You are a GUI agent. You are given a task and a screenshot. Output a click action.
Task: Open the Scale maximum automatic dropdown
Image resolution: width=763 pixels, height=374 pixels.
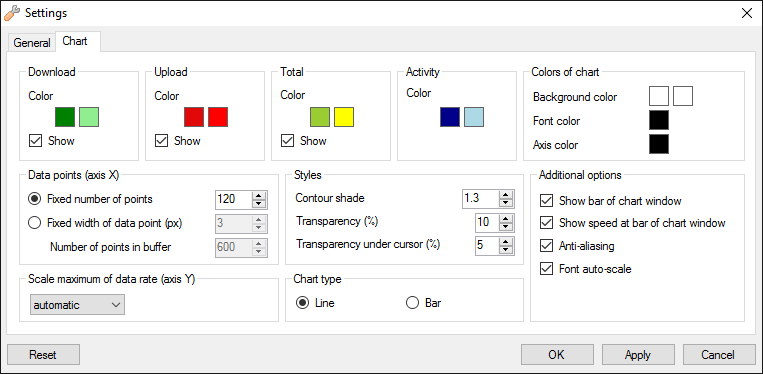pyautogui.click(x=77, y=305)
